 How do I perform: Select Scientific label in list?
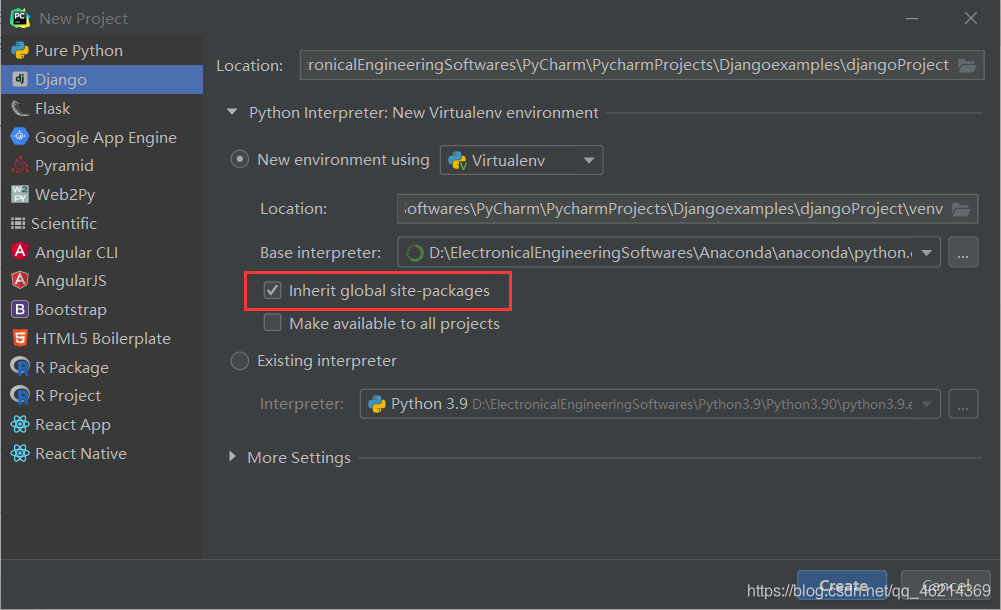click(x=64, y=223)
